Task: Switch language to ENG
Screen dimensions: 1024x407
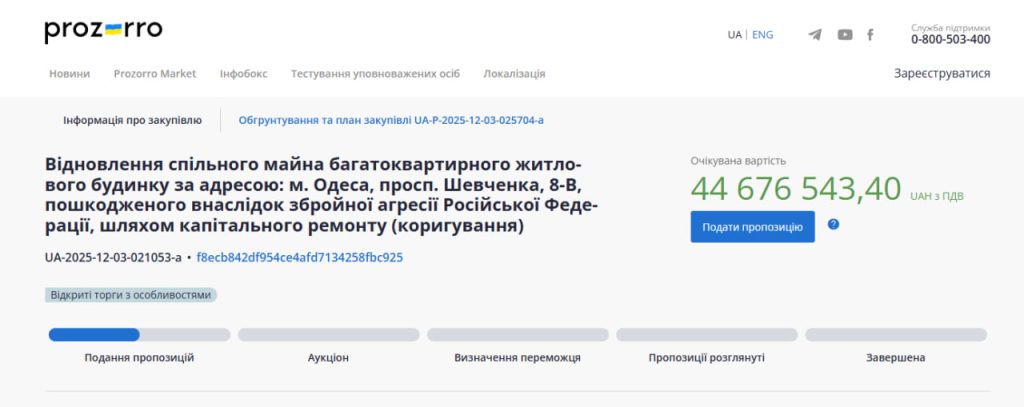Action: (763, 35)
